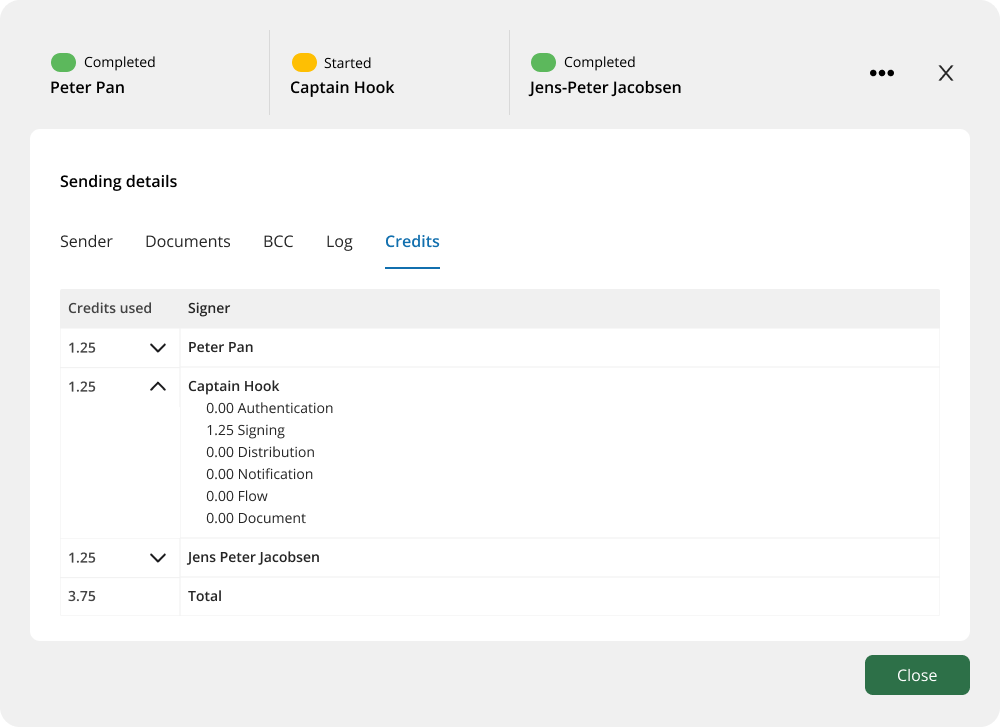Click the 1.25 Signing credit line

tap(246, 430)
